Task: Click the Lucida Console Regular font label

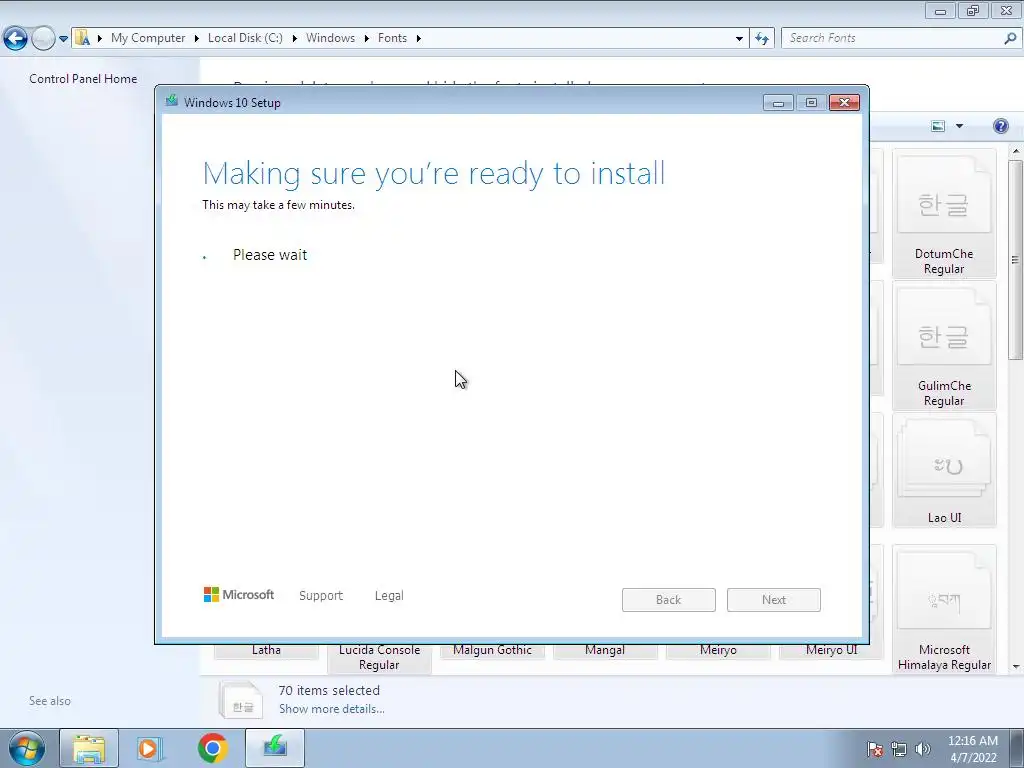Action: pyautogui.click(x=379, y=658)
